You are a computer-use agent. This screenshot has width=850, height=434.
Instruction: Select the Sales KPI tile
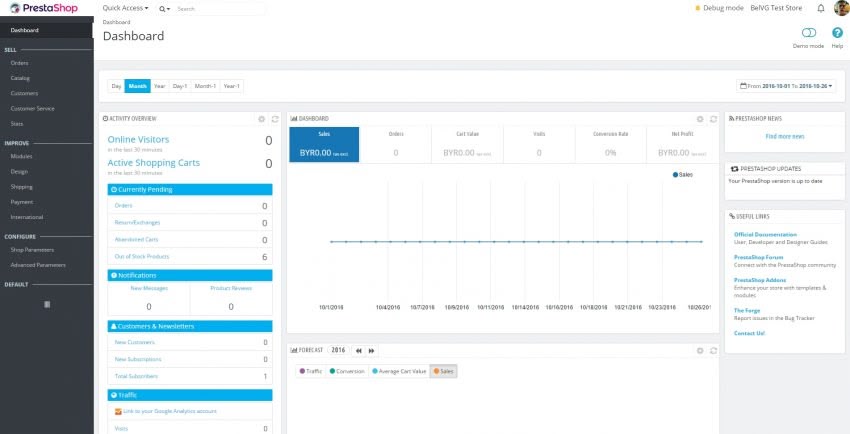point(324,145)
